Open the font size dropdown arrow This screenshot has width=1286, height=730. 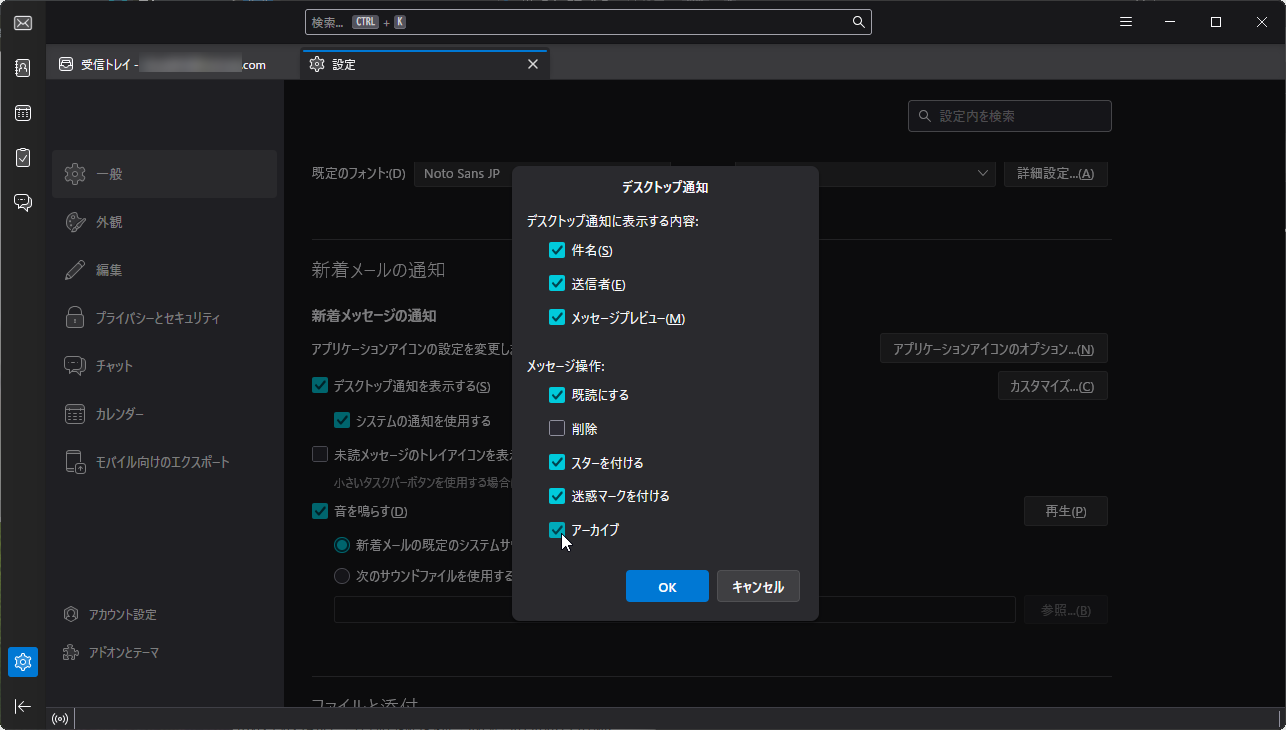(x=982, y=174)
